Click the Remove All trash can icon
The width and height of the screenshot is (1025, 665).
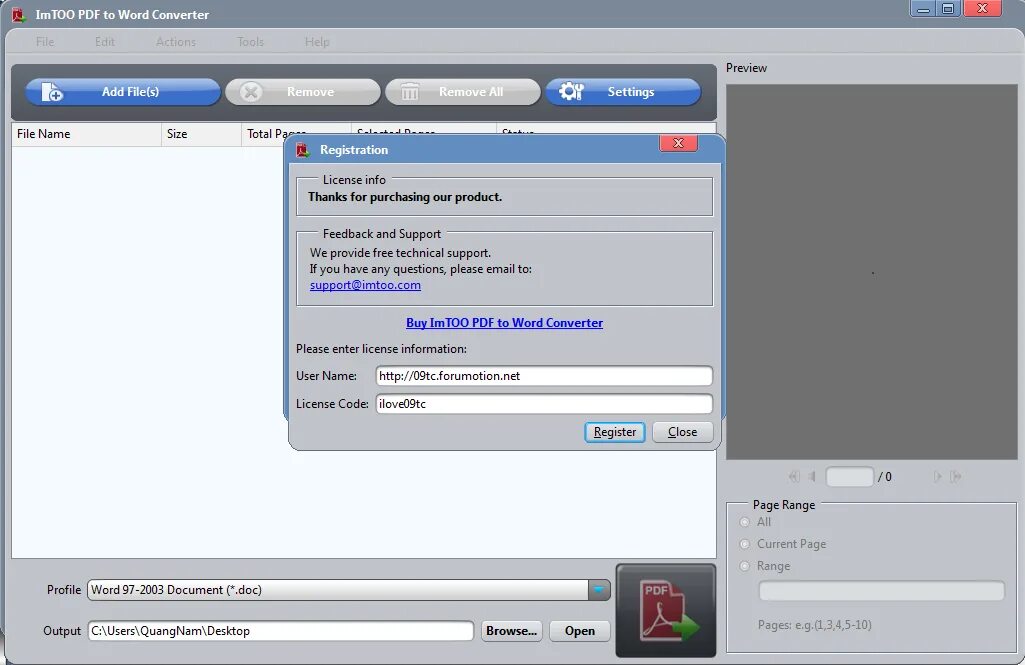click(410, 92)
